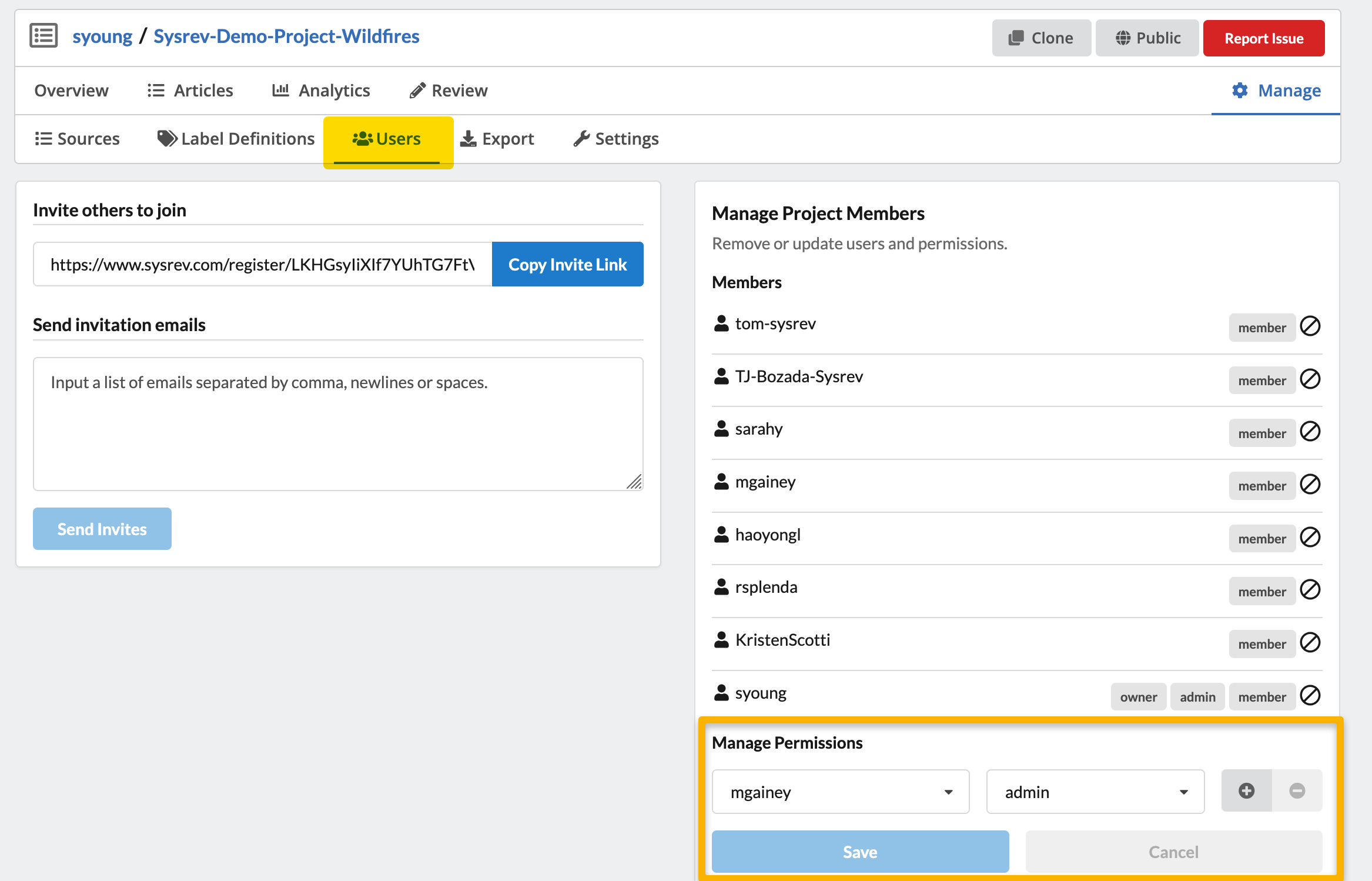Toggle the admin badge on syoung

[x=1197, y=697]
